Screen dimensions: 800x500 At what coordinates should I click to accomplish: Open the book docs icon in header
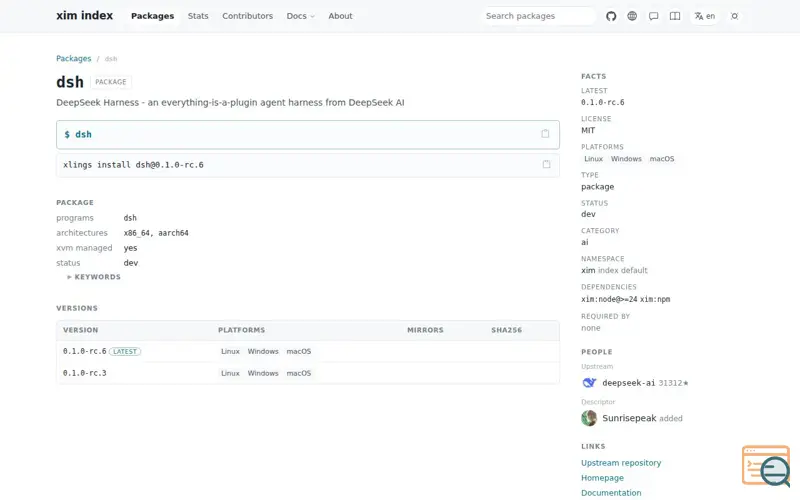(675, 16)
